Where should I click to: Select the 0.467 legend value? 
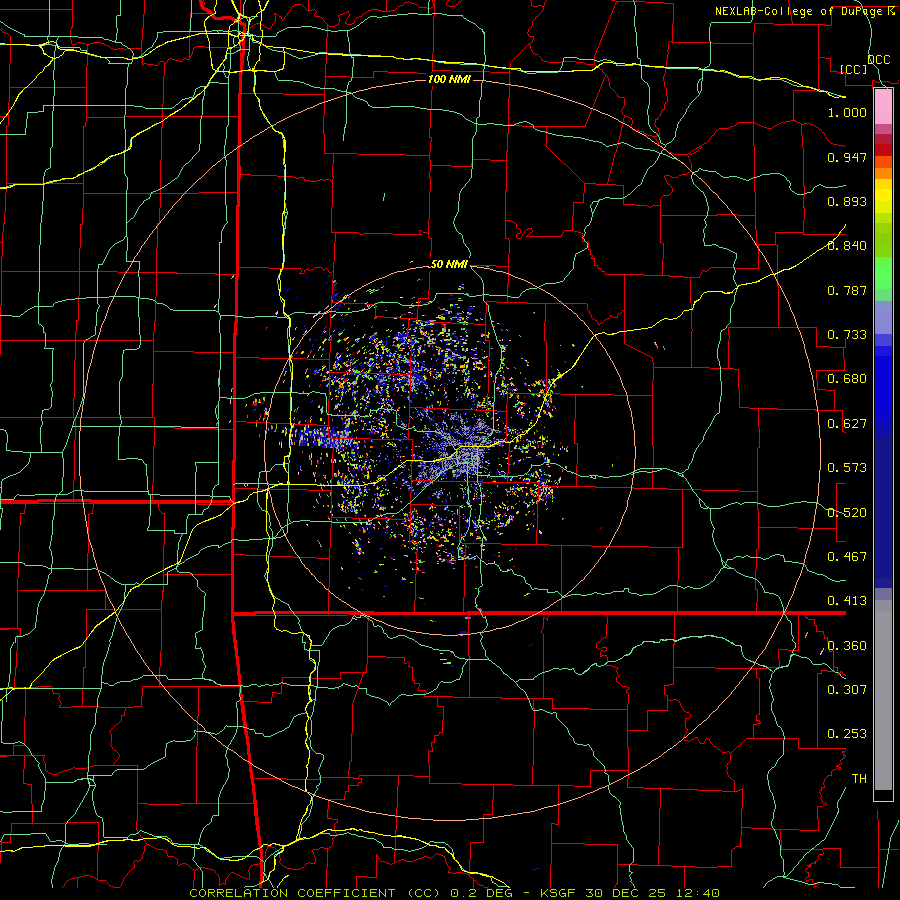[847, 557]
